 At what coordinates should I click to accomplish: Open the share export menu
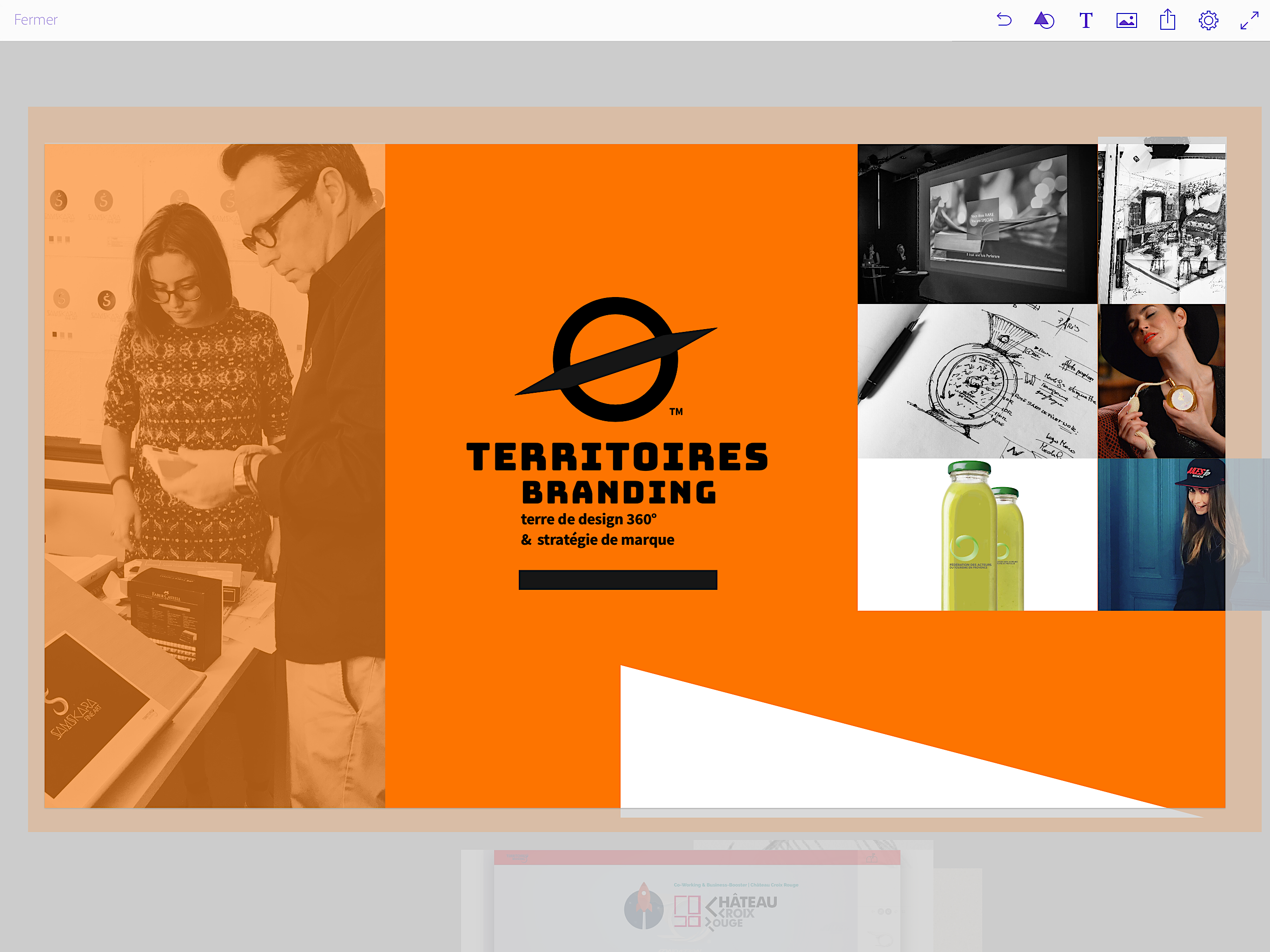pyautogui.click(x=1167, y=20)
